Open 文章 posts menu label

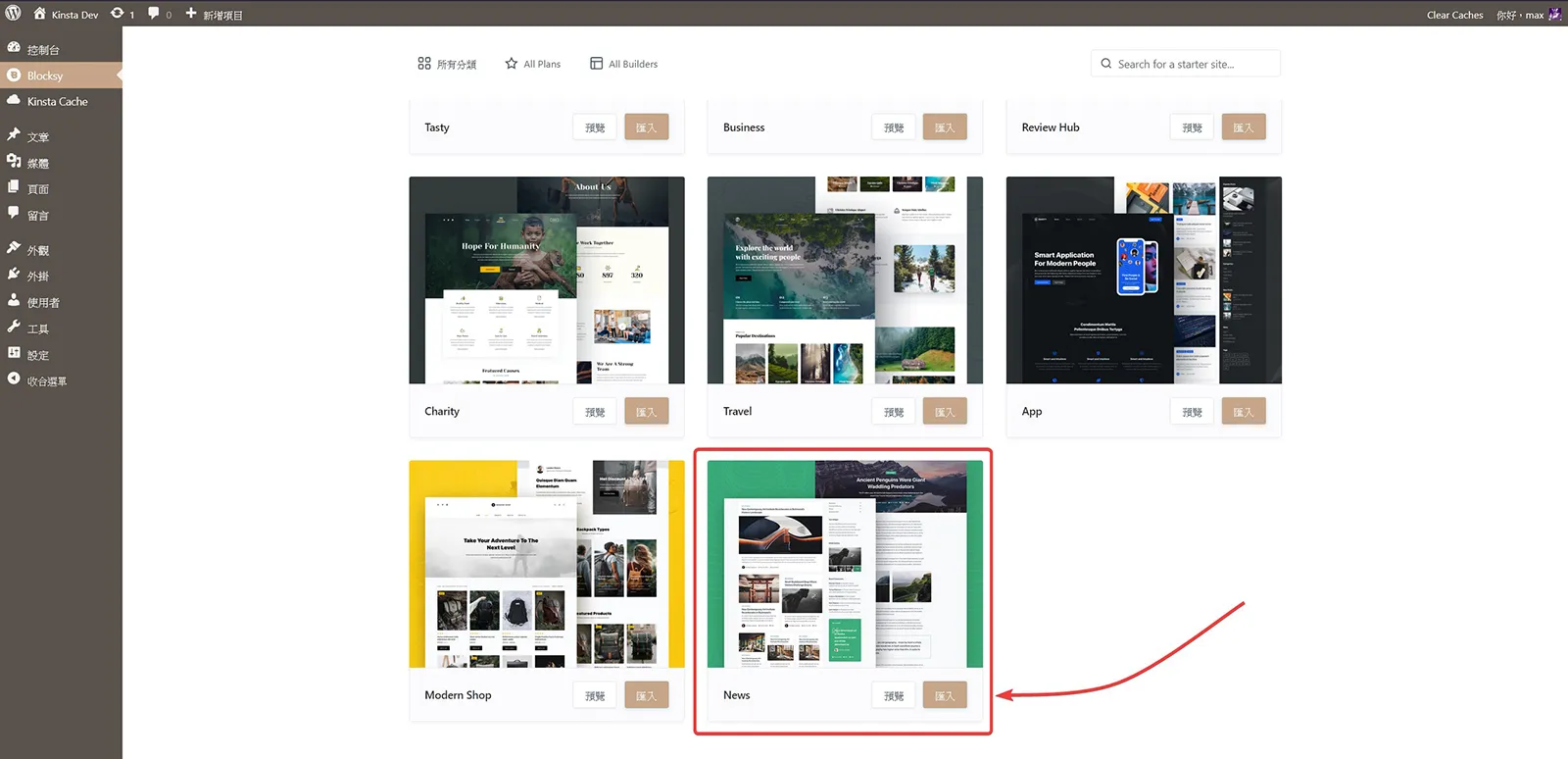click(x=38, y=136)
